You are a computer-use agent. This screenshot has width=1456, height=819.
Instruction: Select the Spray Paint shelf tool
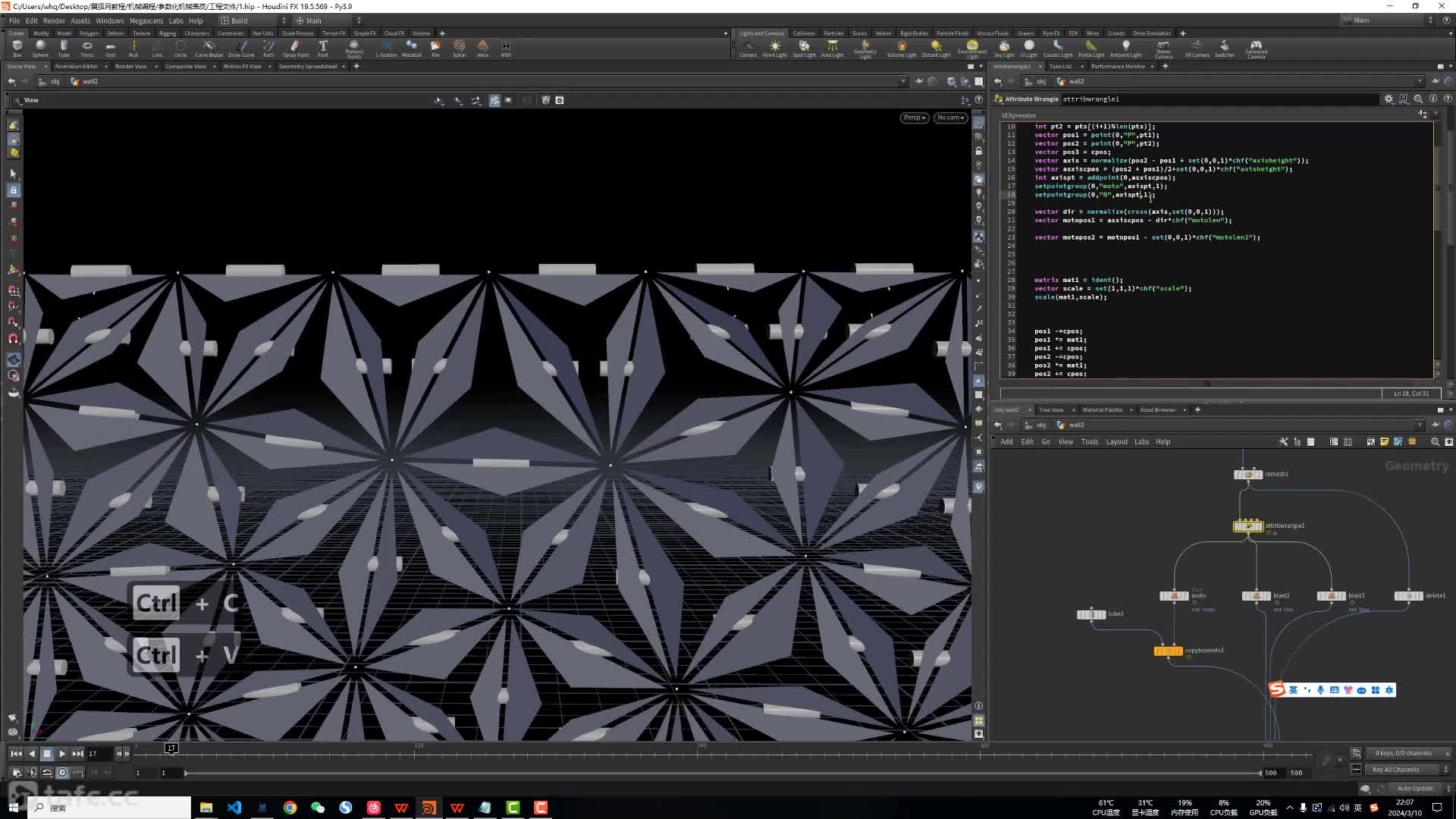[296, 49]
